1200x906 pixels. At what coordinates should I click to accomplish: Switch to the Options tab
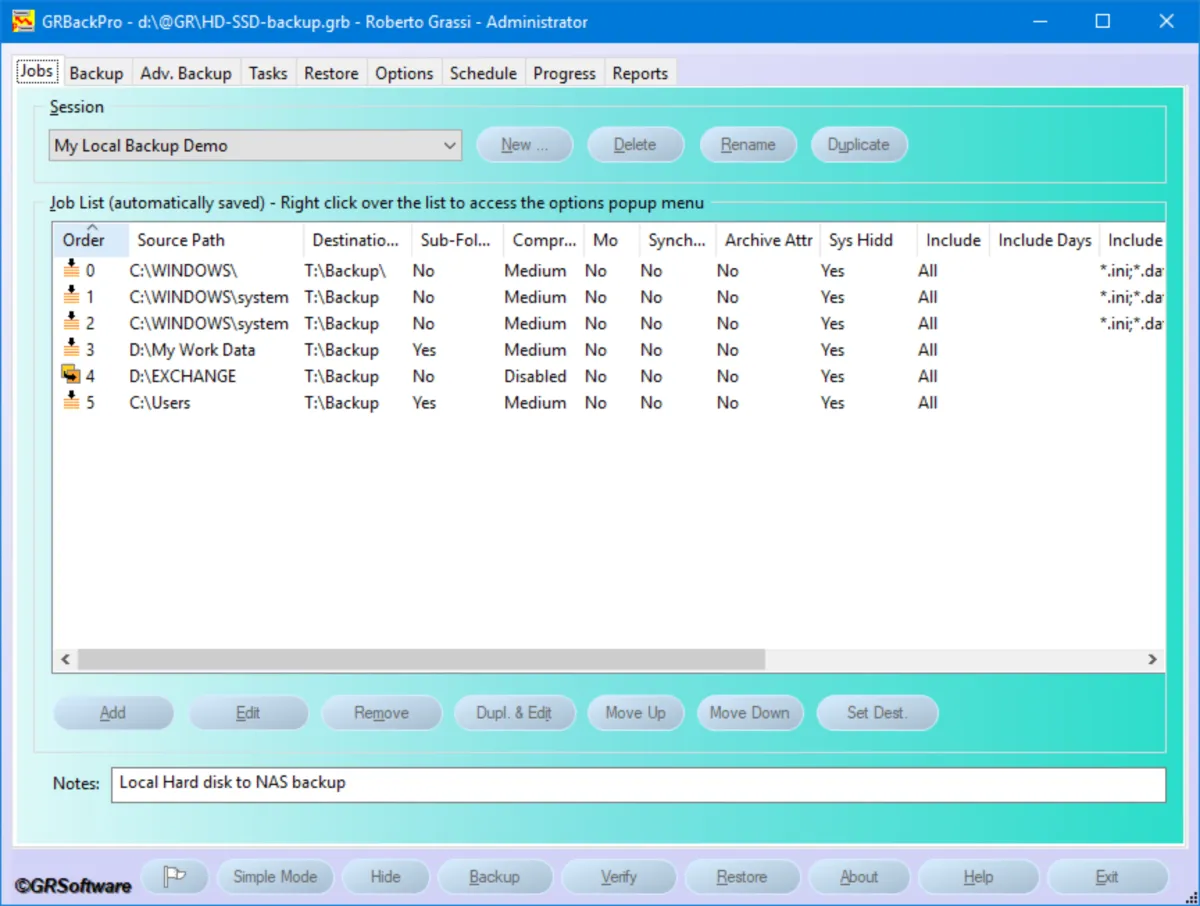click(x=404, y=73)
